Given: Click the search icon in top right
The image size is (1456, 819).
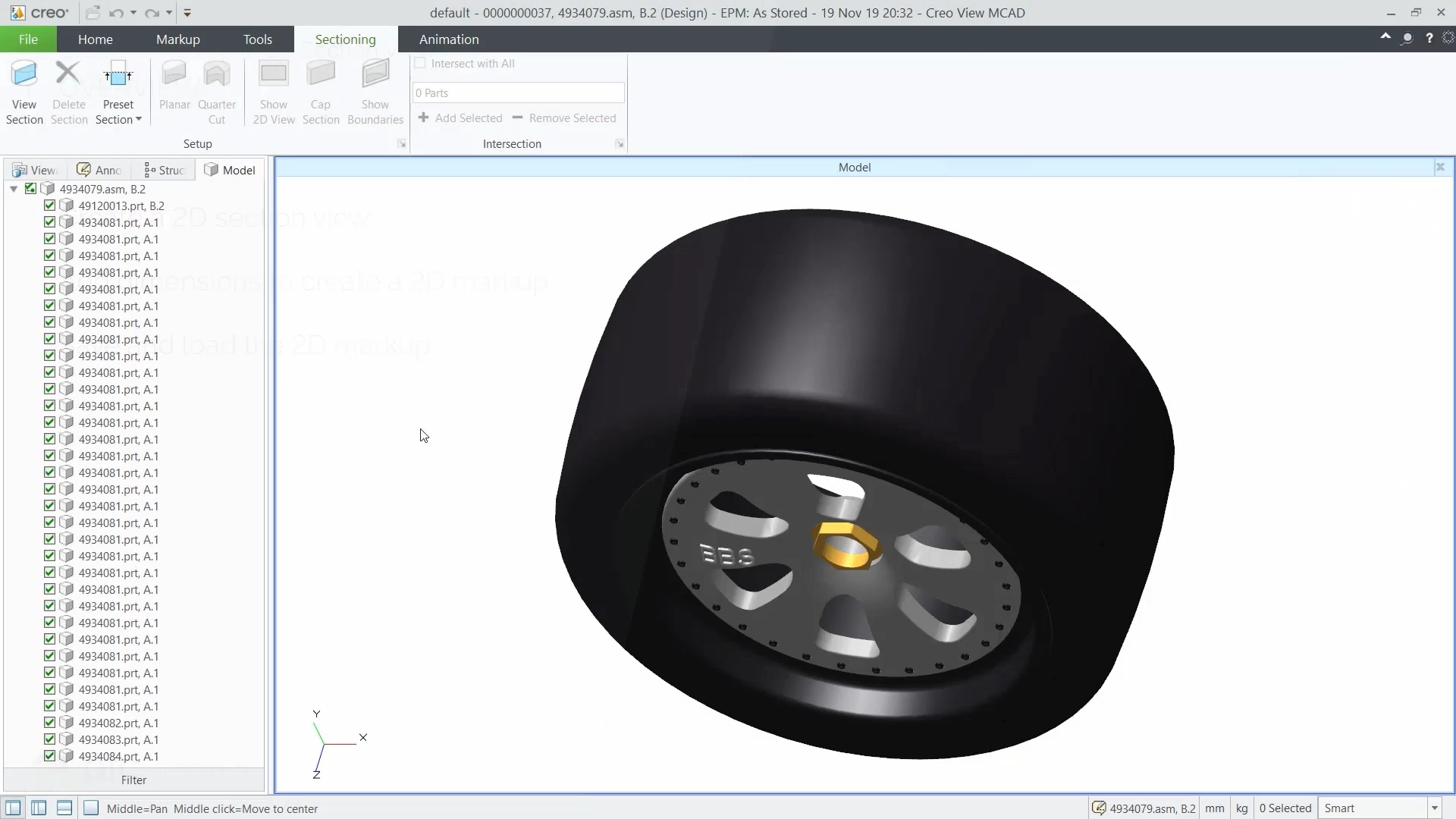Looking at the screenshot, I should click(x=1407, y=38).
